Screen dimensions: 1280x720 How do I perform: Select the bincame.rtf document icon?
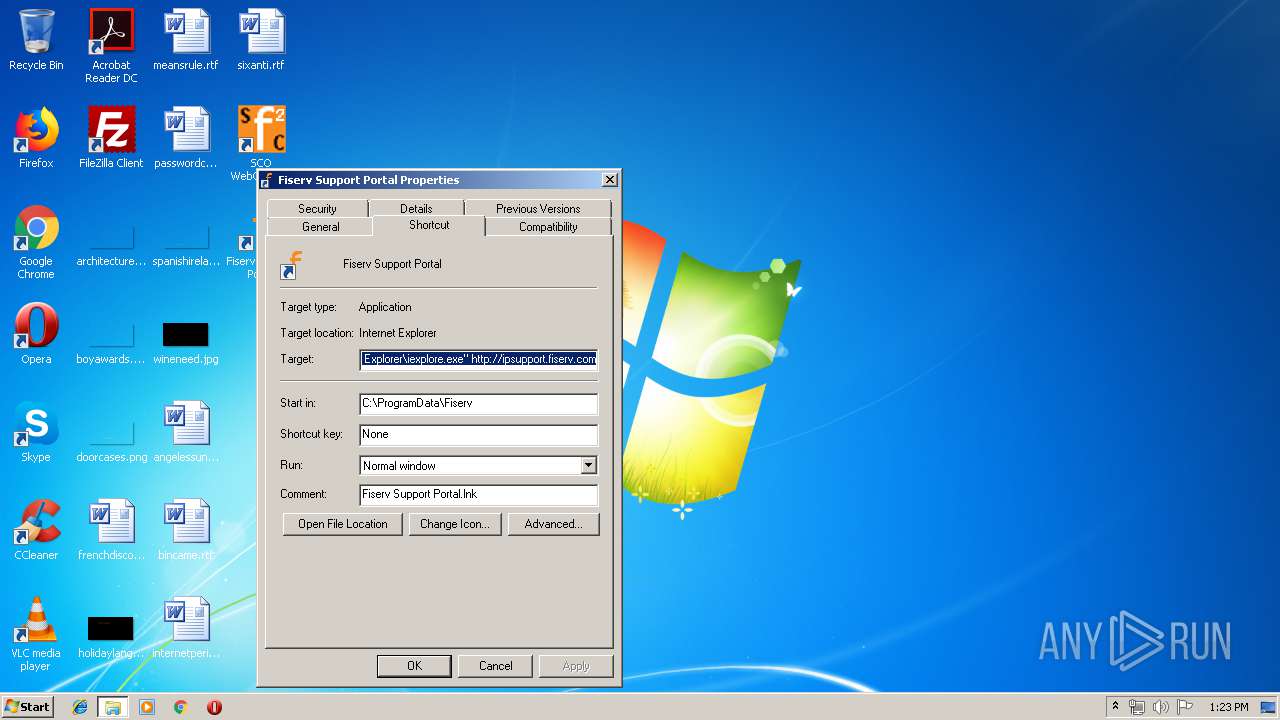coord(186,530)
